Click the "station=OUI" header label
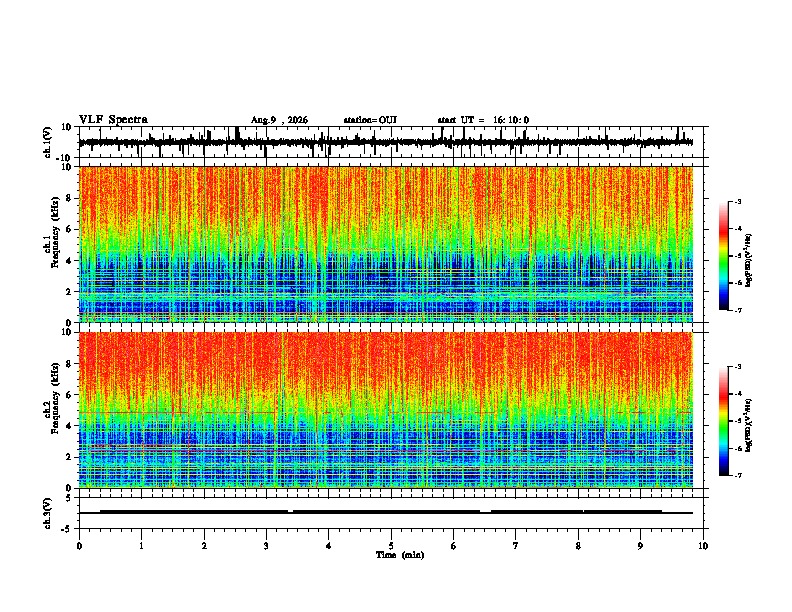 click(370, 120)
